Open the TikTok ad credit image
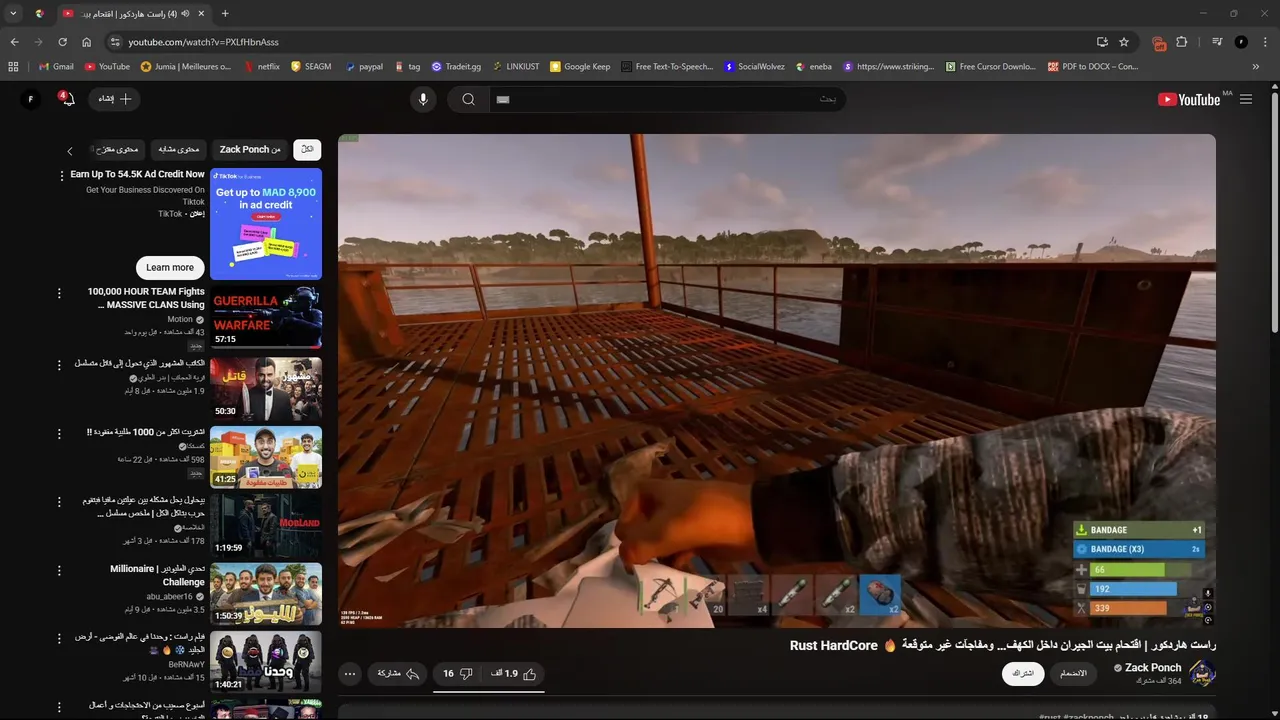This screenshot has height=720, width=1280. tap(266, 224)
